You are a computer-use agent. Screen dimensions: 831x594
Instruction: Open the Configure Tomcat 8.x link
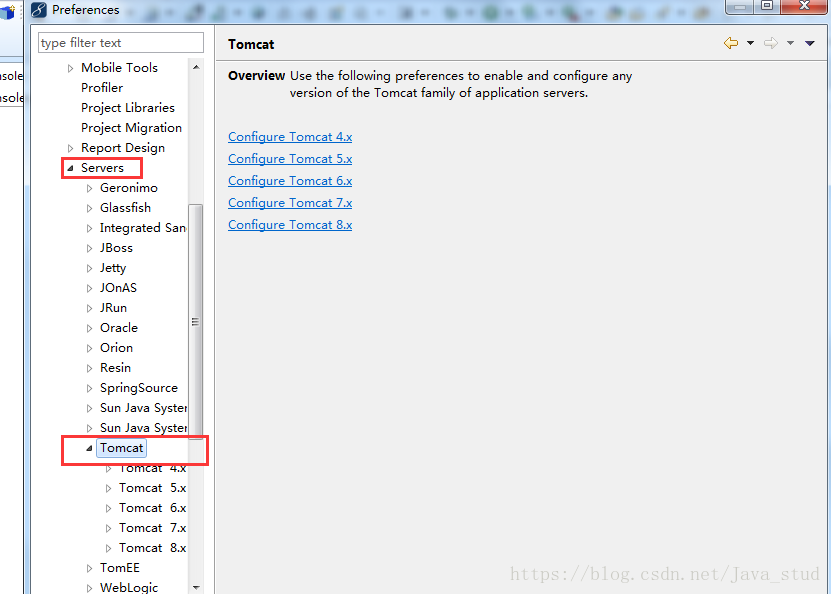(x=290, y=225)
